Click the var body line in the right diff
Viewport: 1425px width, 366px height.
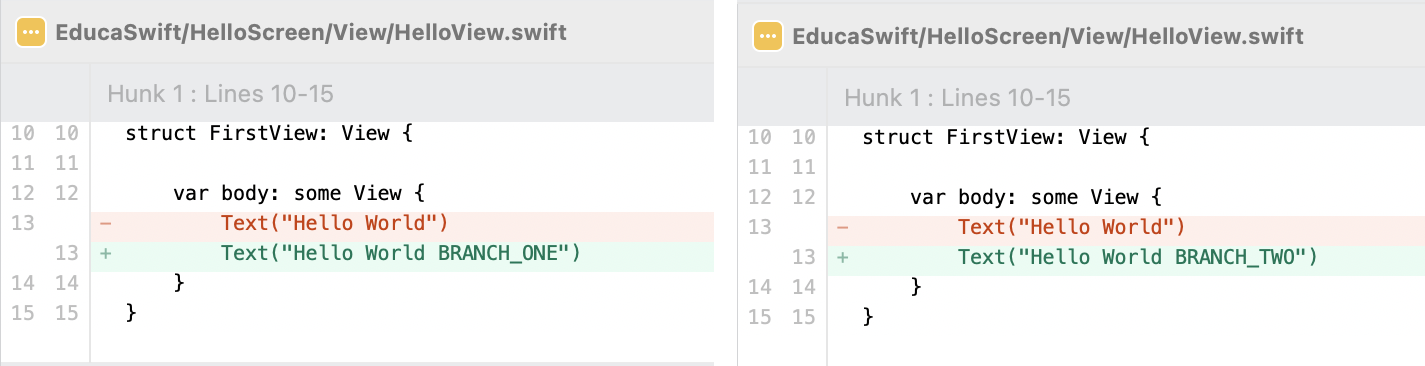click(1126, 197)
